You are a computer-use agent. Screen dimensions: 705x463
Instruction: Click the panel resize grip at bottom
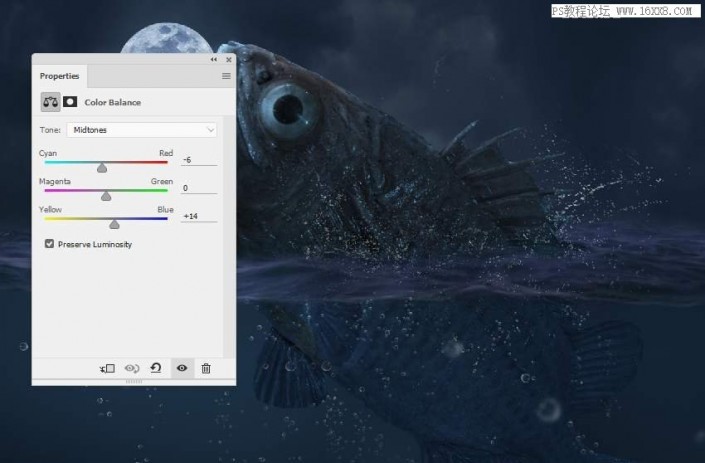tap(134, 381)
